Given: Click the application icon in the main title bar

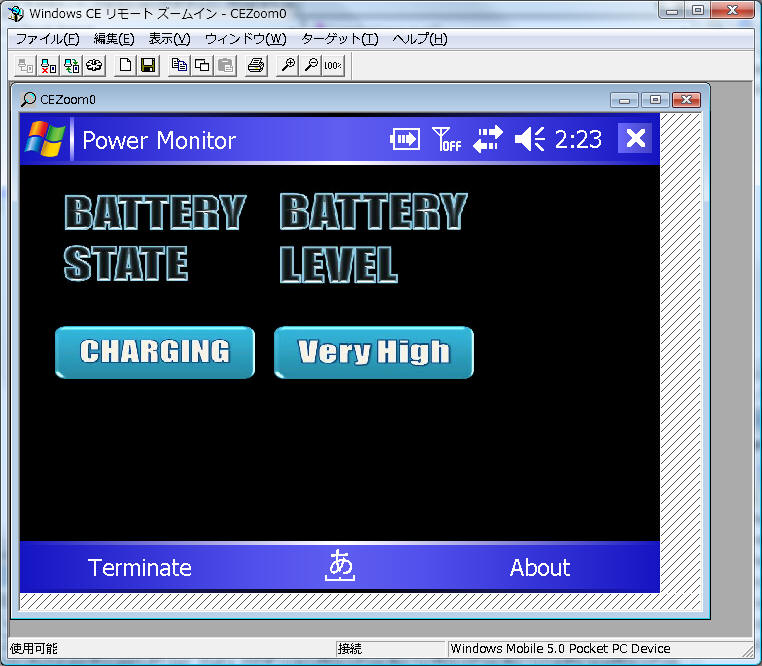Looking at the screenshot, I should [x=16, y=13].
